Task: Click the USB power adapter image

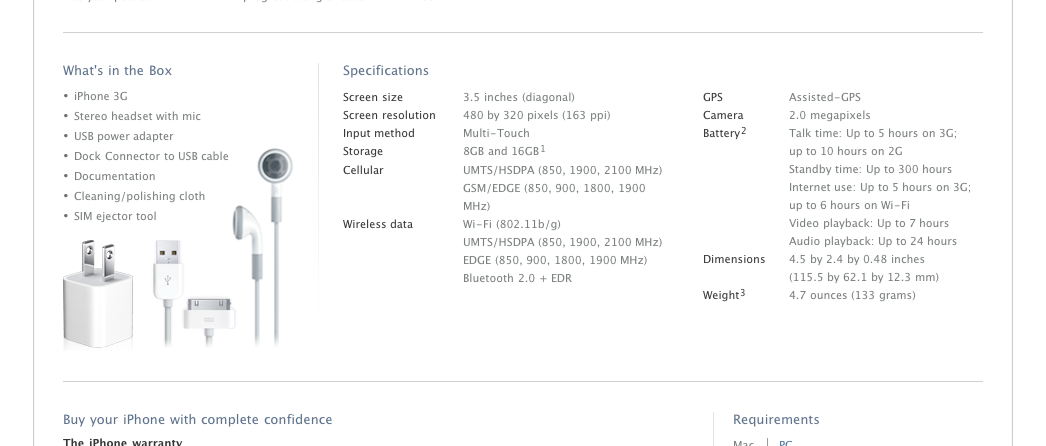Action: 97,294
